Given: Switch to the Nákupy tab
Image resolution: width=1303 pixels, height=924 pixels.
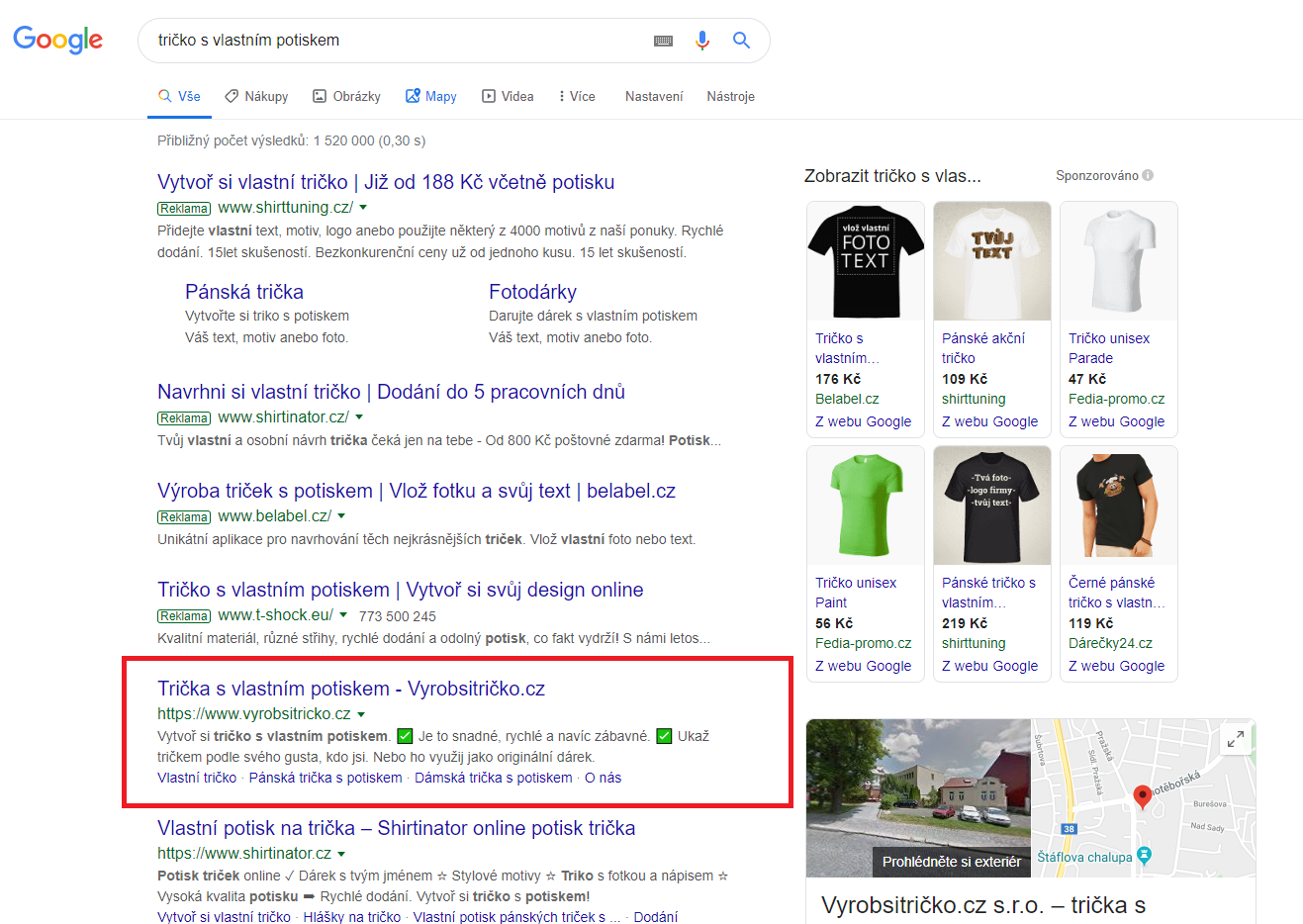Looking at the screenshot, I should 256,96.
